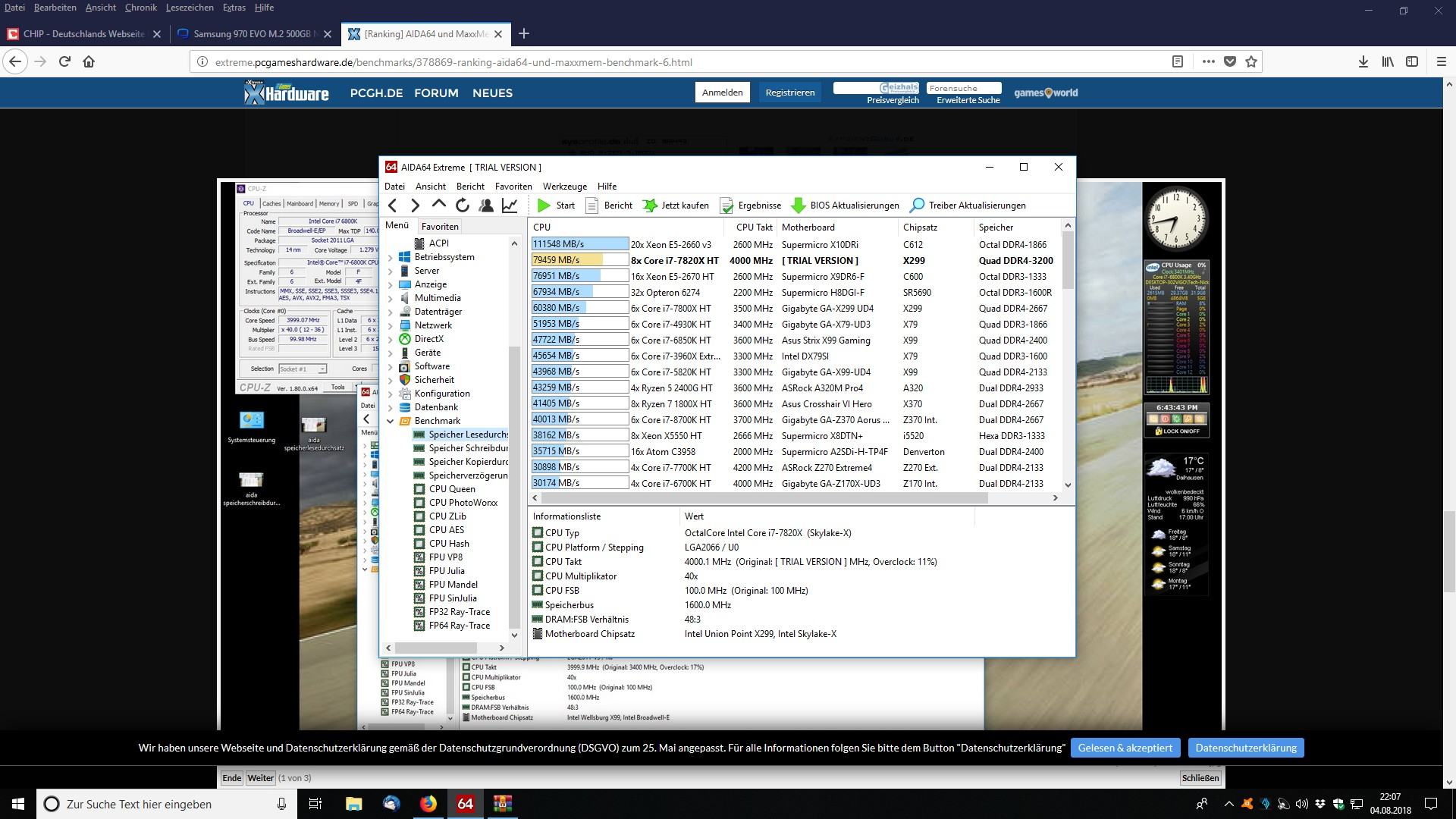Open the AIDA64 Ansicht menu
1456x819 pixels.
point(431,187)
